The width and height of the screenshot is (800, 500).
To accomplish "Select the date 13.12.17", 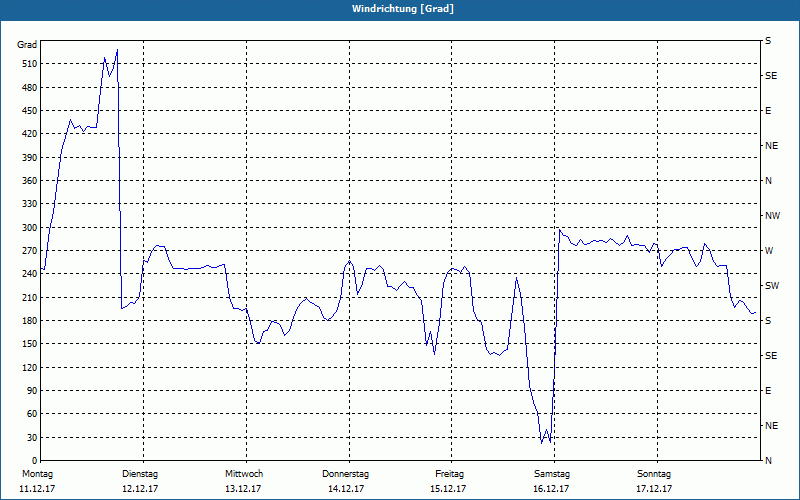I will coord(243,489).
